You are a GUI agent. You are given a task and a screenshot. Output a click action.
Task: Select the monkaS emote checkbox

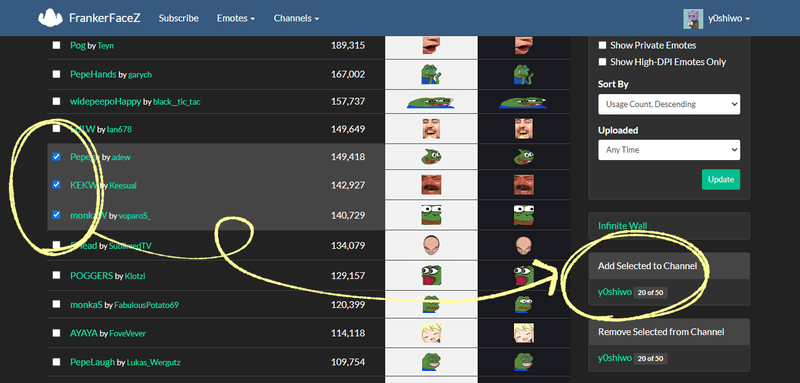click(x=56, y=304)
